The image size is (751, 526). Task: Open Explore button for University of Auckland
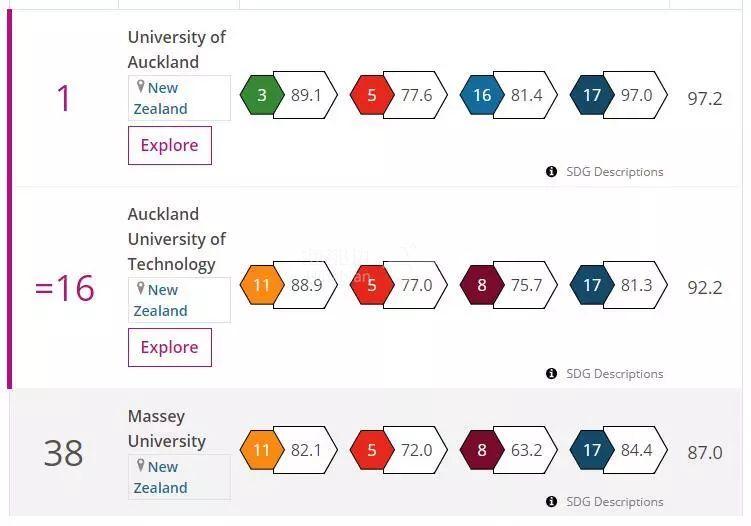pyautogui.click(x=170, y=145)
